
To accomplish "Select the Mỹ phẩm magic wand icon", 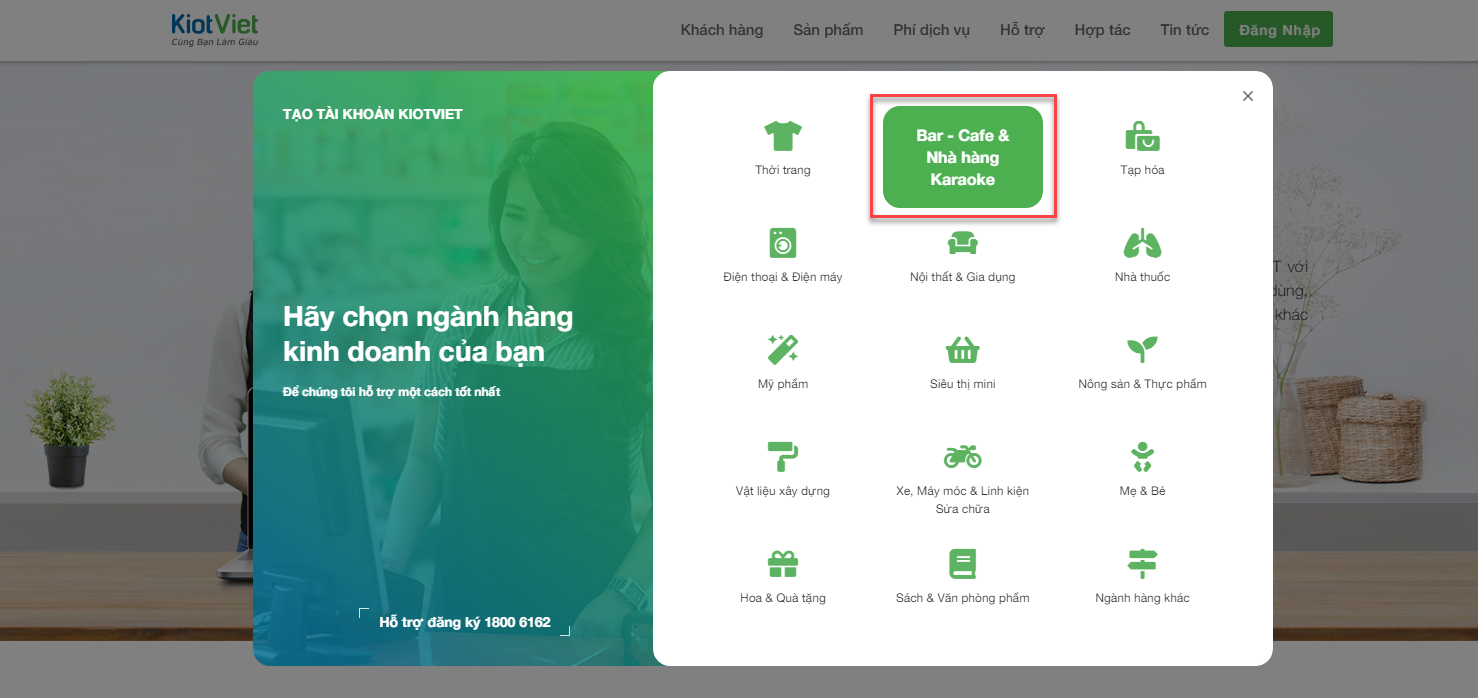I will (x=783, y=350).
